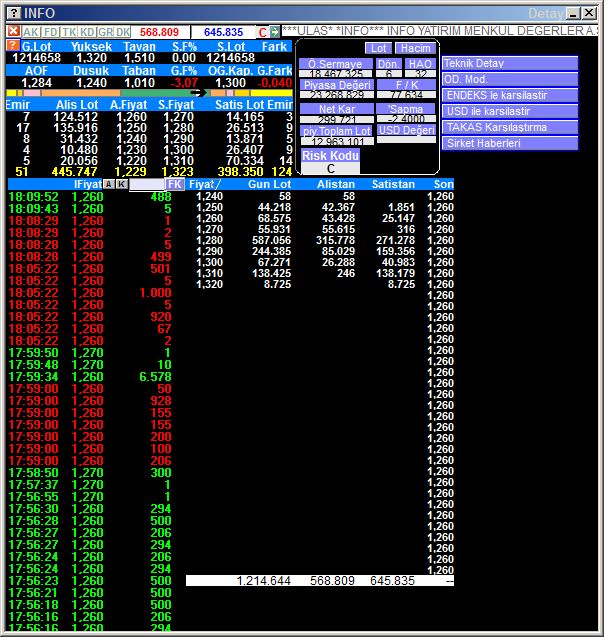Image resolution: width=604 pixels, height=637 pixels.
Task: Select the DK toolbar button
Action: (123, 32)
